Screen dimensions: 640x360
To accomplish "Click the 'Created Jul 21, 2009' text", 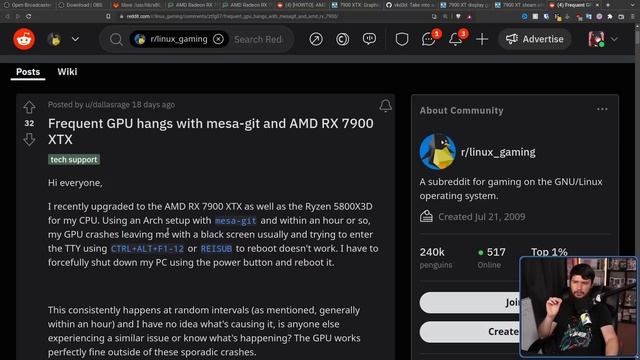I will tap(482, 217).
